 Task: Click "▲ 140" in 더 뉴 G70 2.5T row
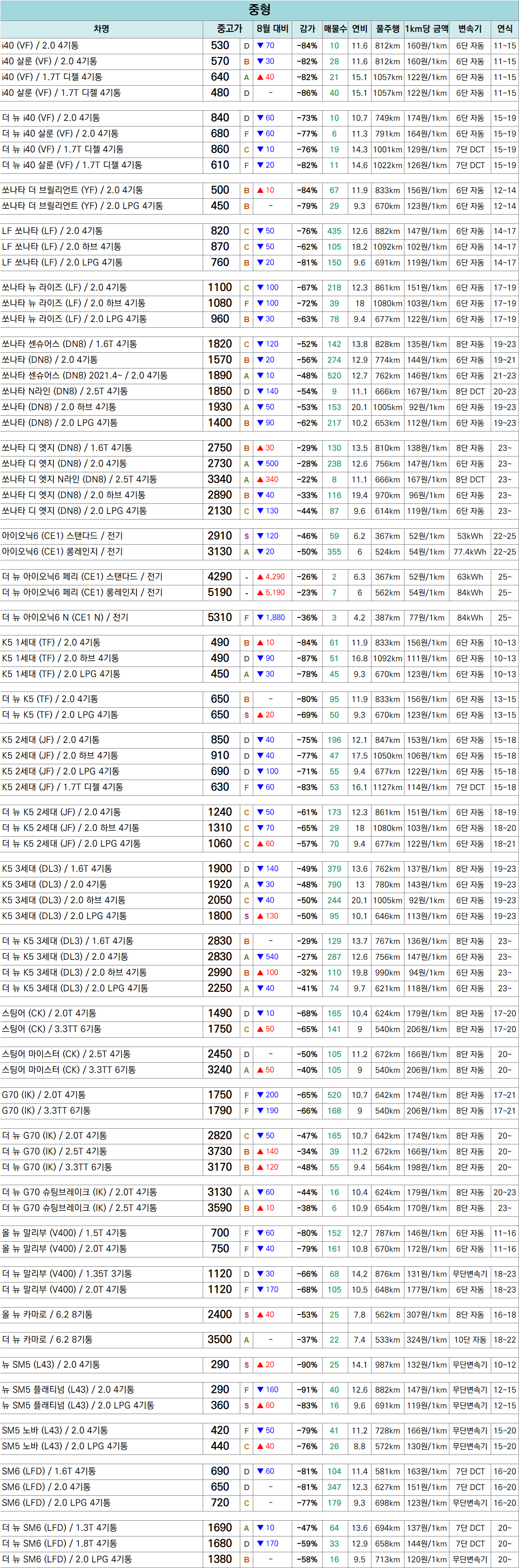click(x=268, y=1152)
